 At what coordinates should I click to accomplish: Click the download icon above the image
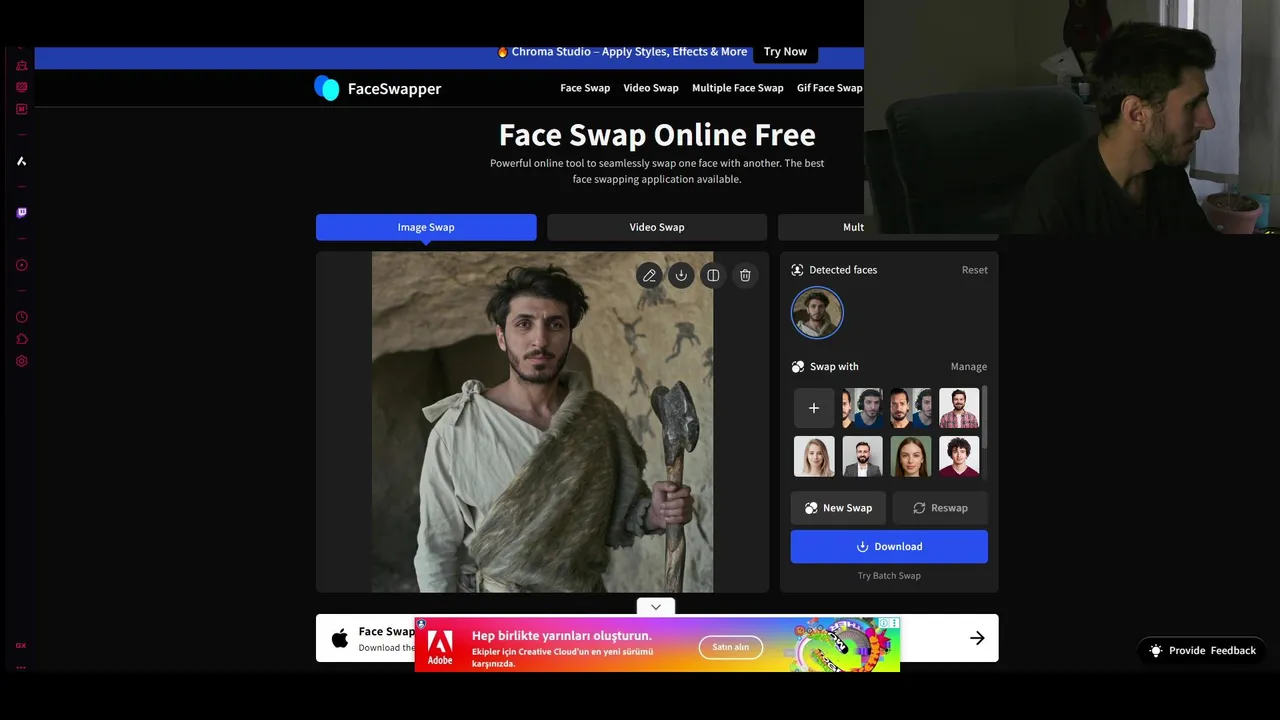[681, 275]
